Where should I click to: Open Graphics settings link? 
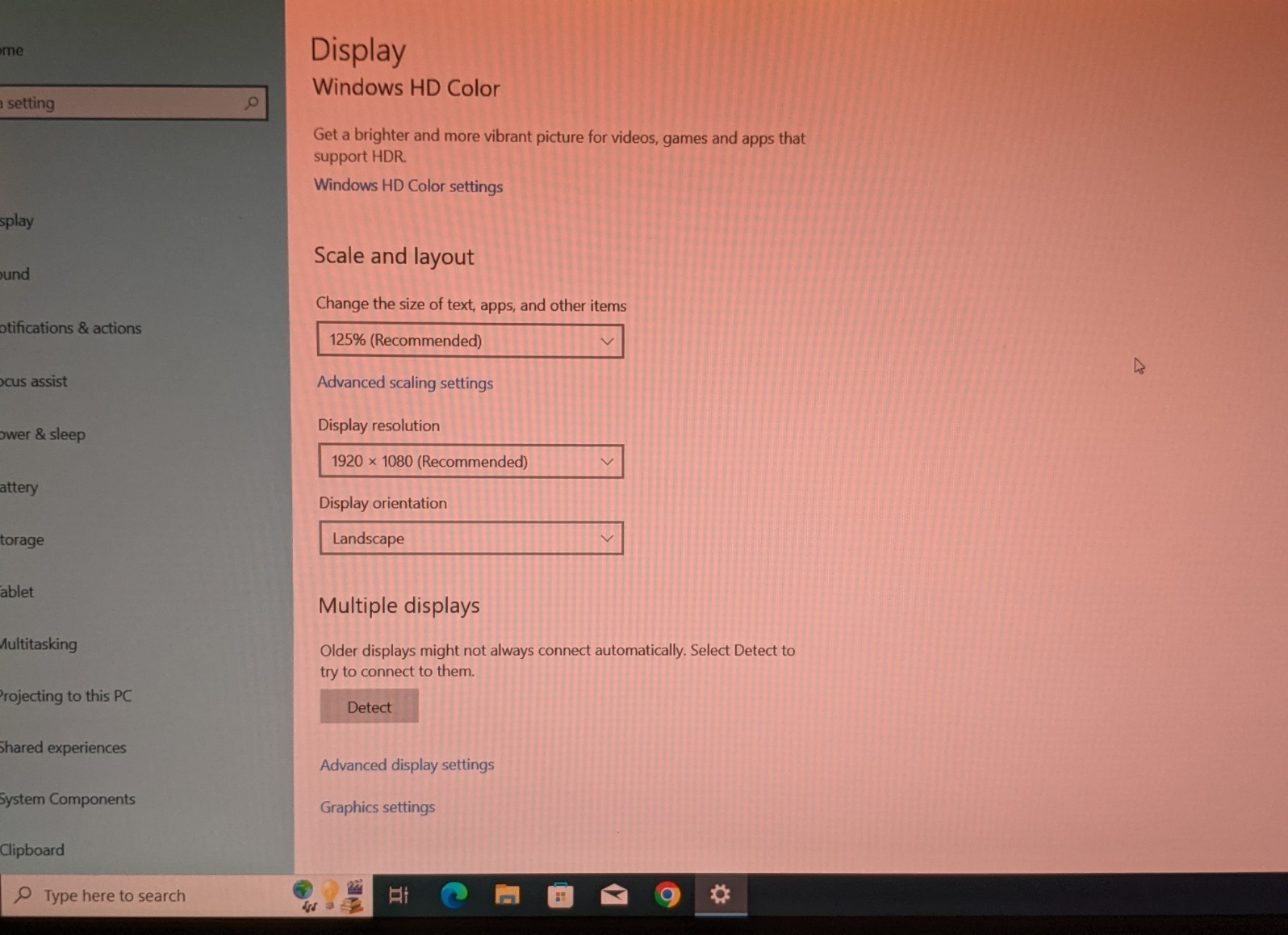click(377, 807)
